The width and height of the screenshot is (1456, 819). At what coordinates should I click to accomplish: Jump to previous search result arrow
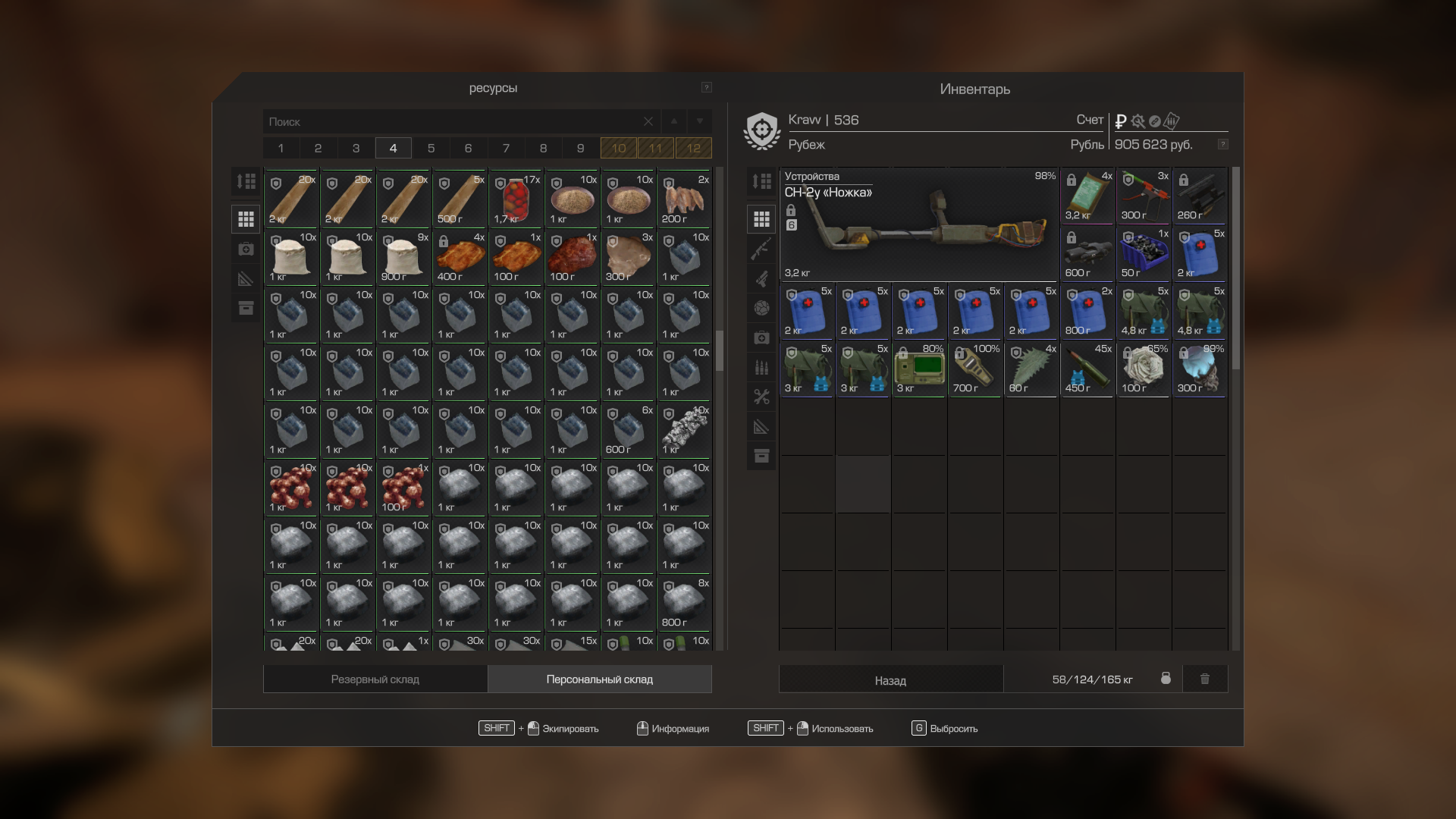[x=673, y=121]
